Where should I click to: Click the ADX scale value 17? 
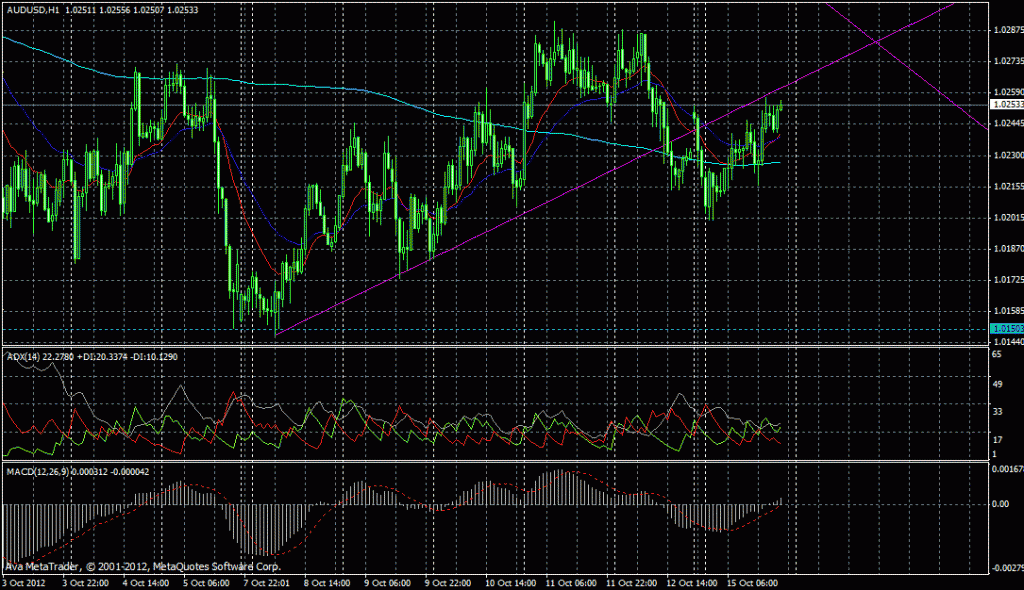click(x=995, y=439)
